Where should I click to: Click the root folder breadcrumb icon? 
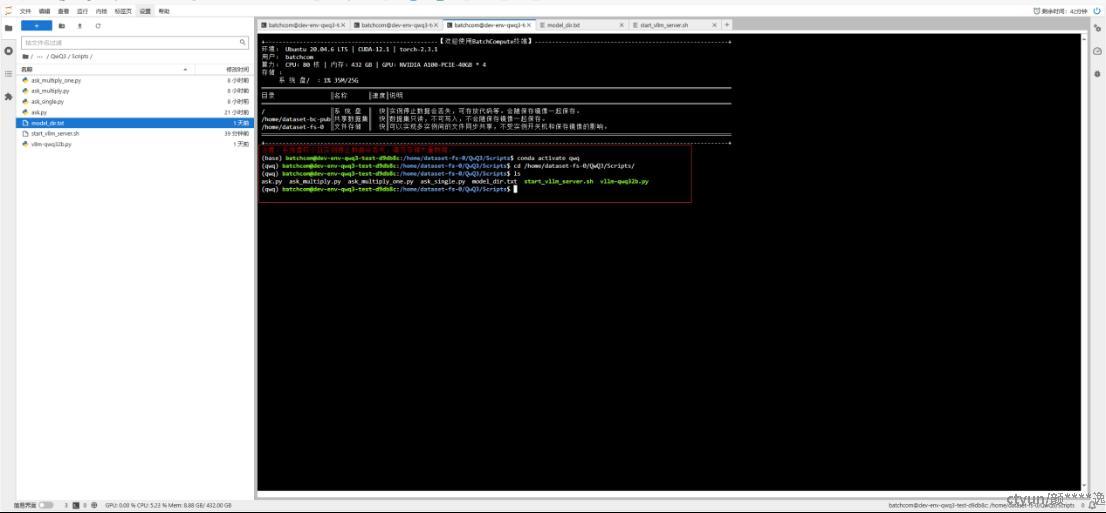click(26, 56)
